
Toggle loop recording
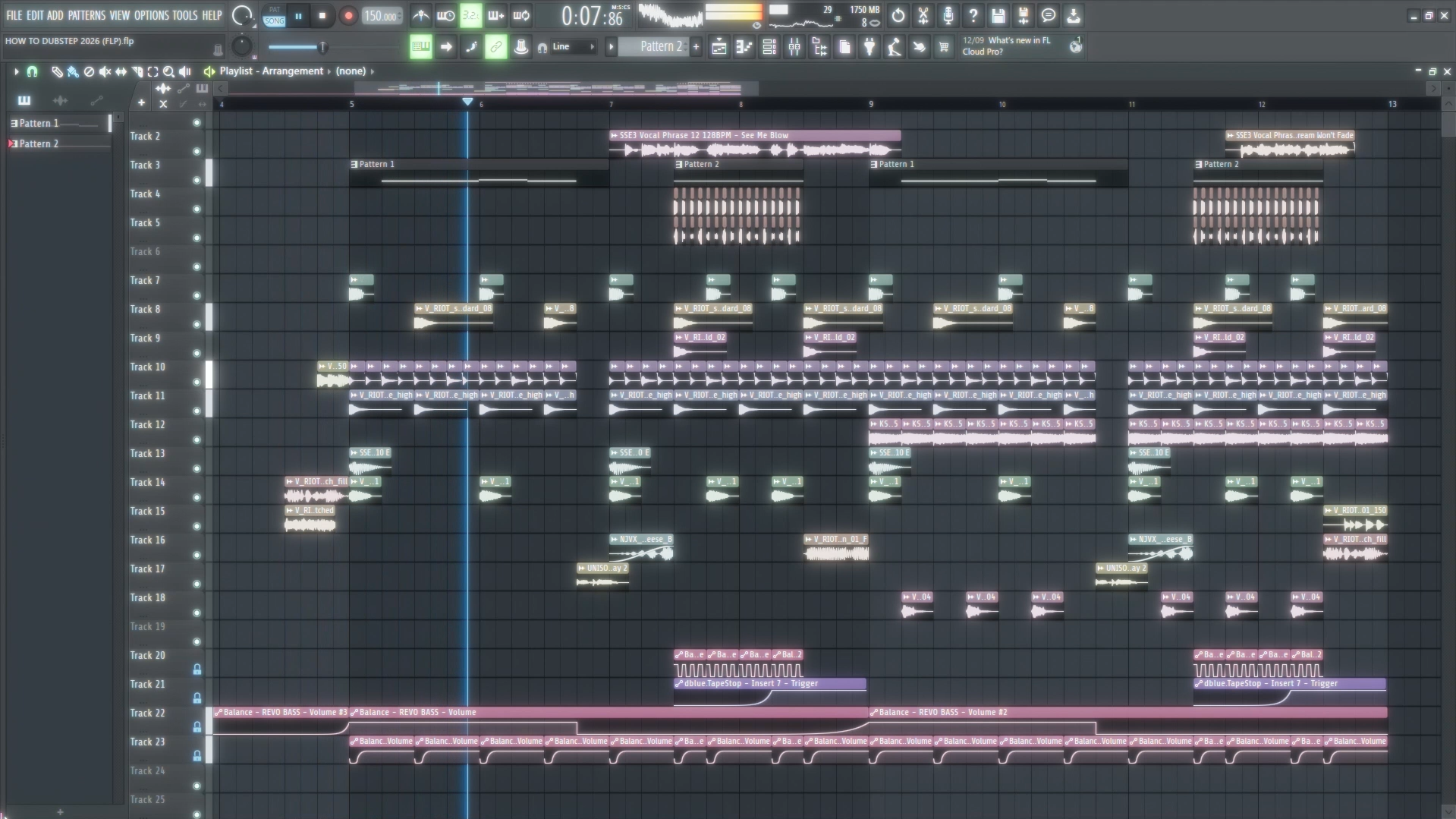(x=521, y=15)
